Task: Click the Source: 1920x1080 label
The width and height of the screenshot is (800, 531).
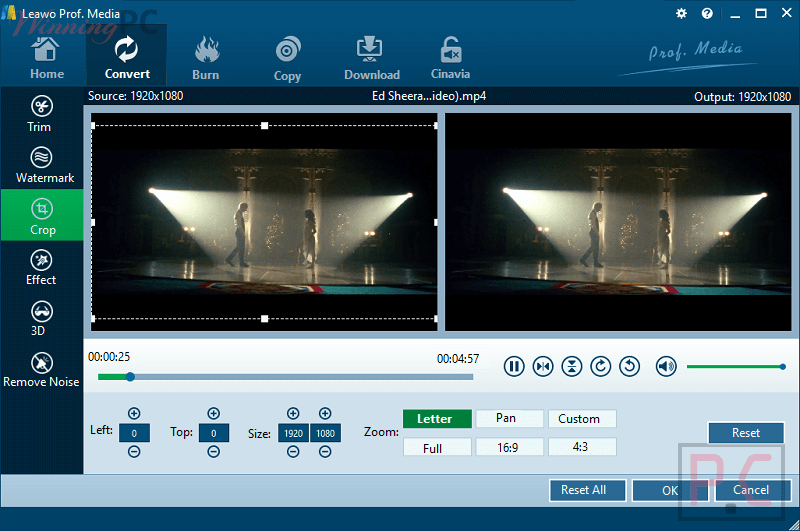Action: coord(135,96)
